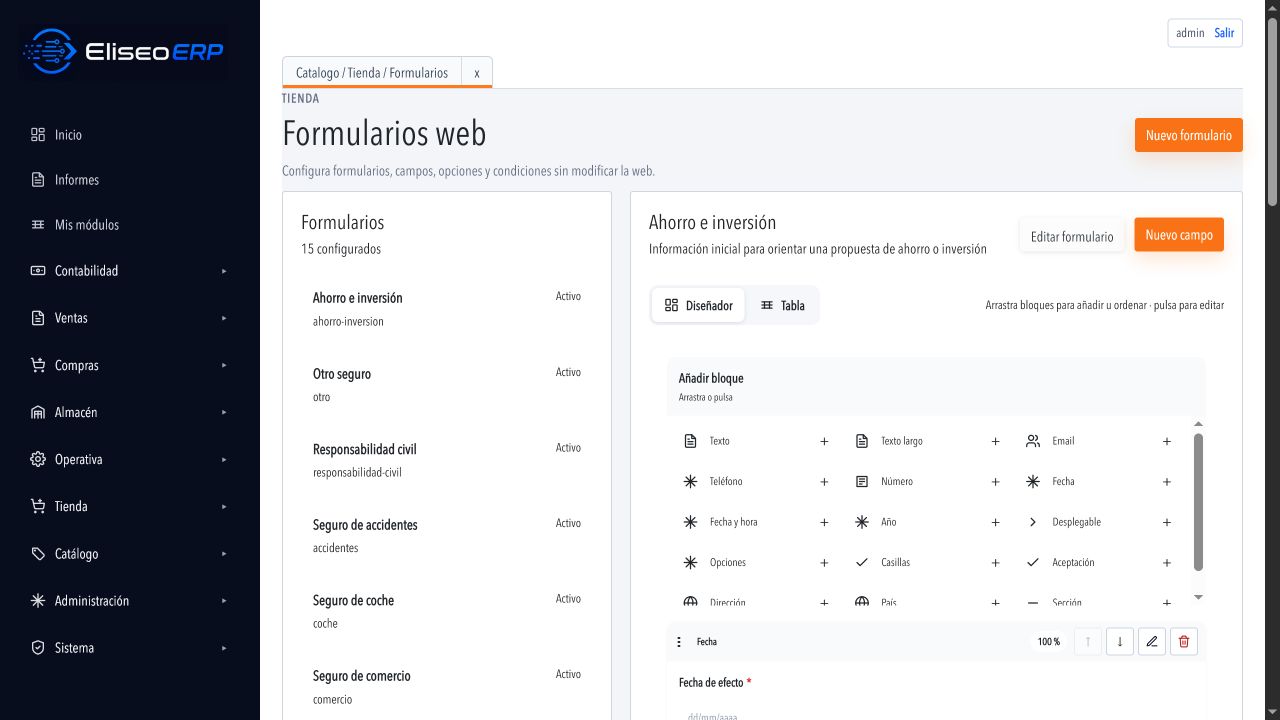Click the Editar formulario button

point(1072,237)
